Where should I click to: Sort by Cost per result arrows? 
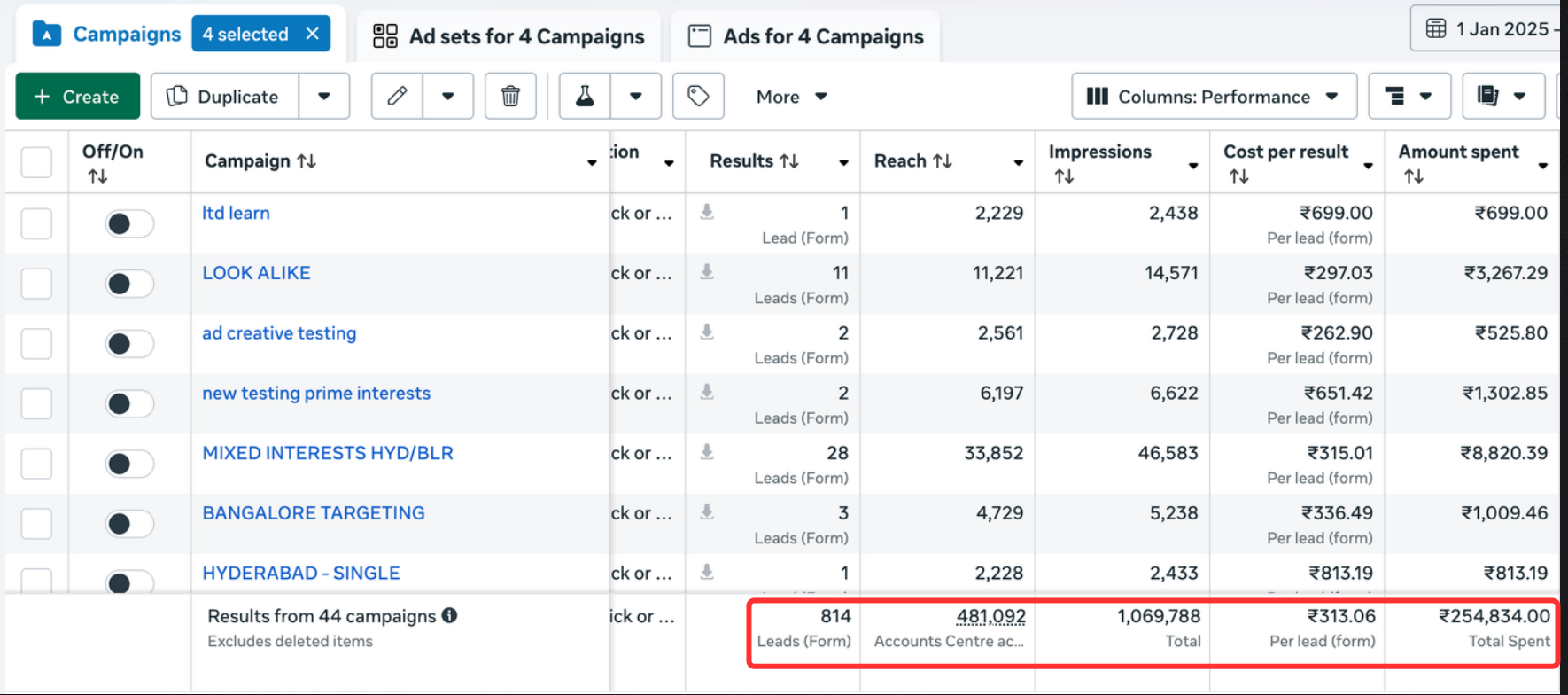[x=1238, y=176]
